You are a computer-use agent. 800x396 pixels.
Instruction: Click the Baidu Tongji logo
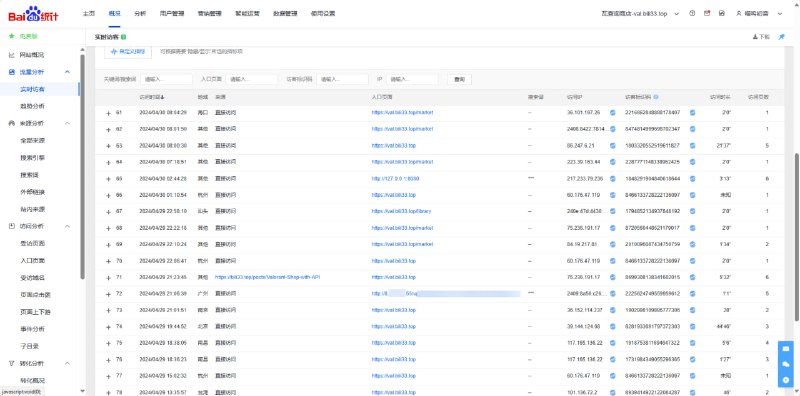point(33,14)
